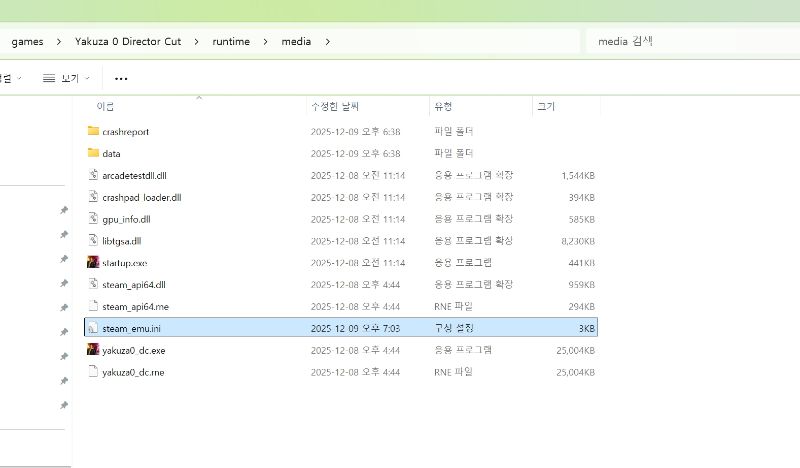The height and width of the screenshot is (468, 800).
Task: Open the see more (...) toolbar menu
Action: click(x=121, y=78)
